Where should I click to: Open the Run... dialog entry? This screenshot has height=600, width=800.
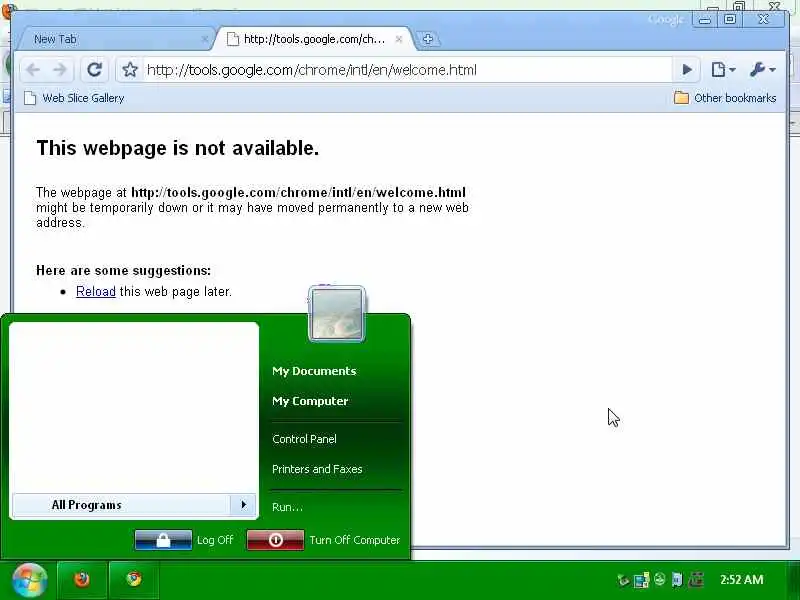[x=287, y=507]
